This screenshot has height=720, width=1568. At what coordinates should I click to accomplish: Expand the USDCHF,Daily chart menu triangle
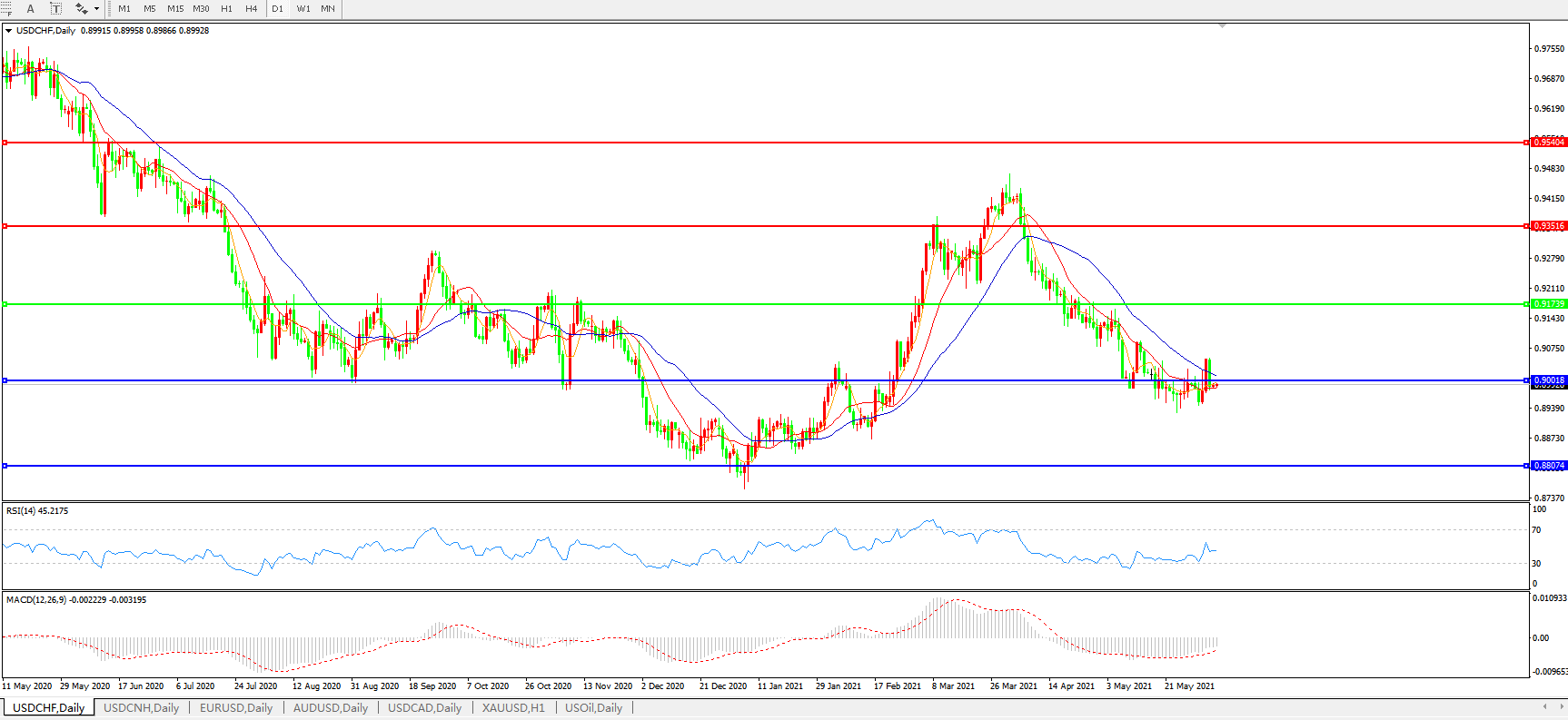[8, 31]
